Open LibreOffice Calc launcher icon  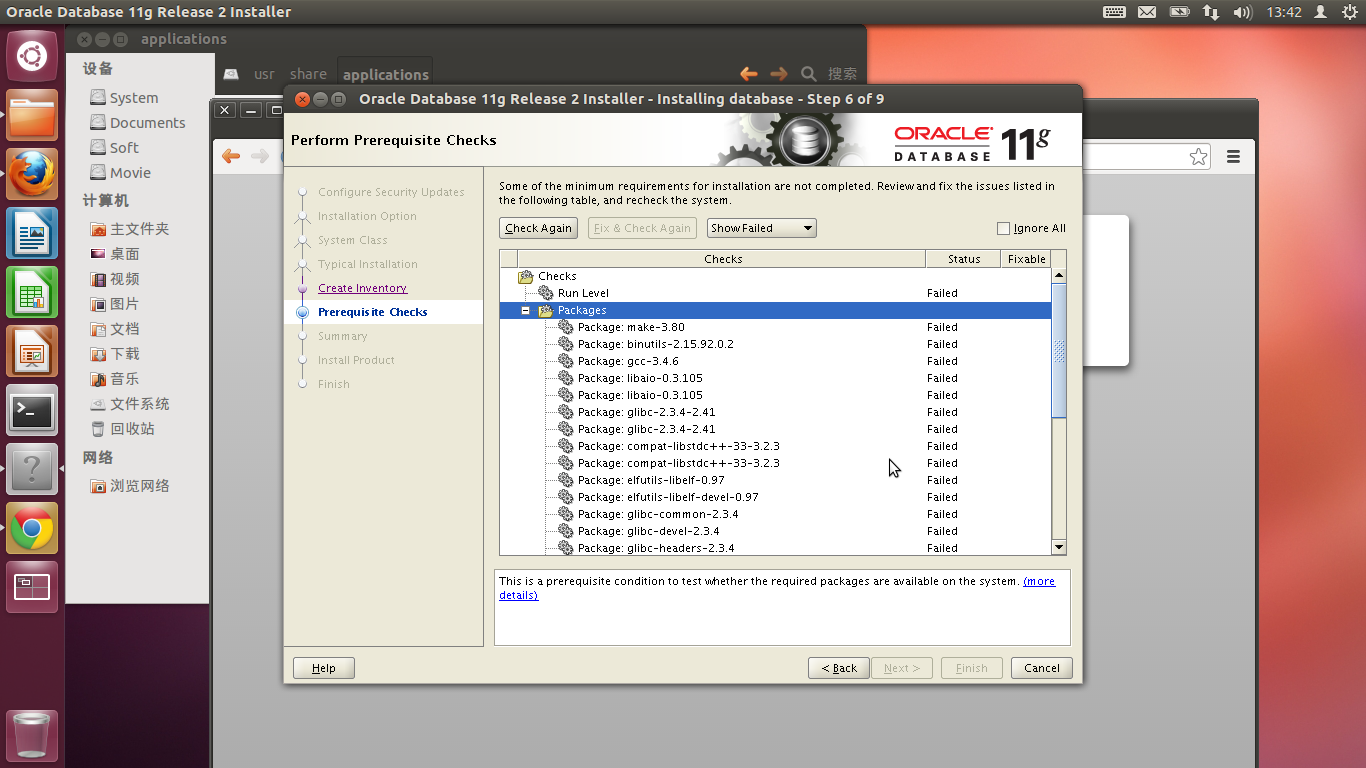pos(32,292)
